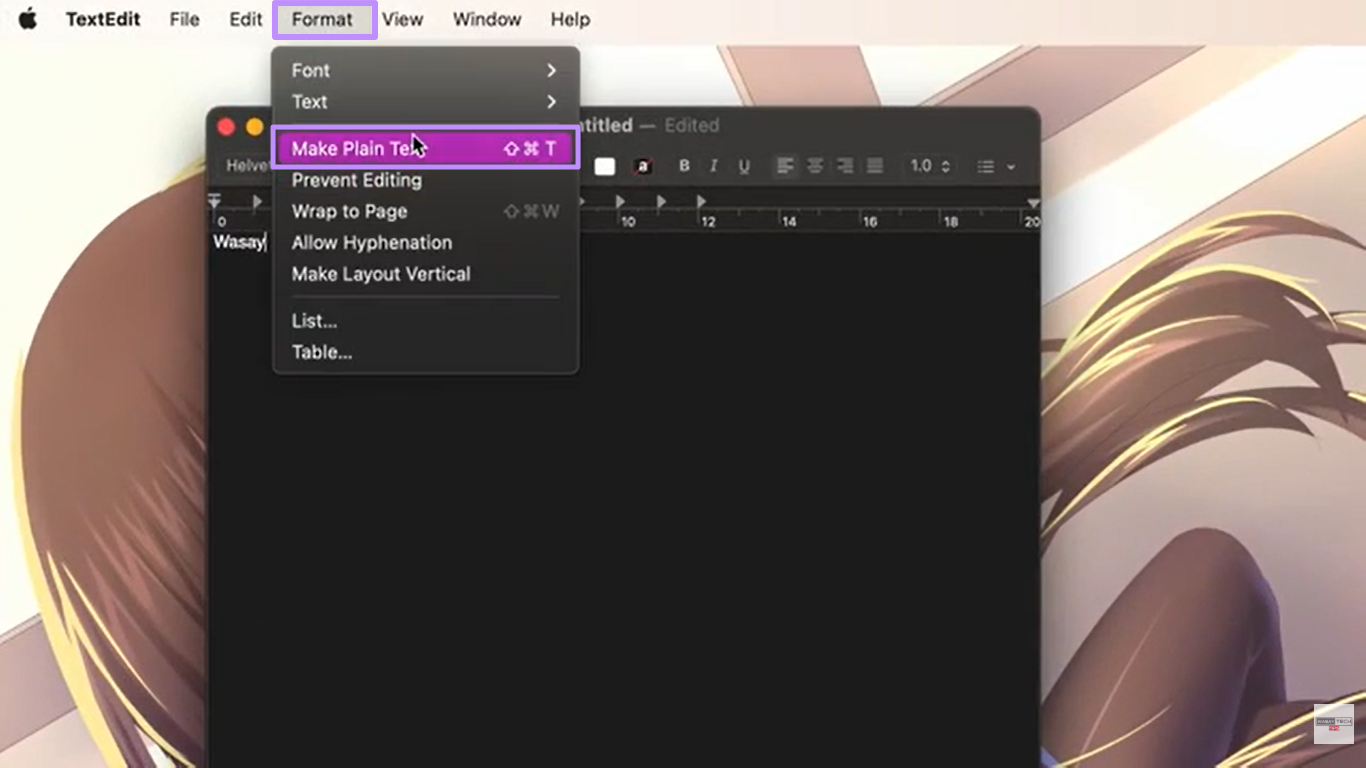Insert a table via Table option
This screenshot has width=1366, height=768.
[x=321, y=351]
